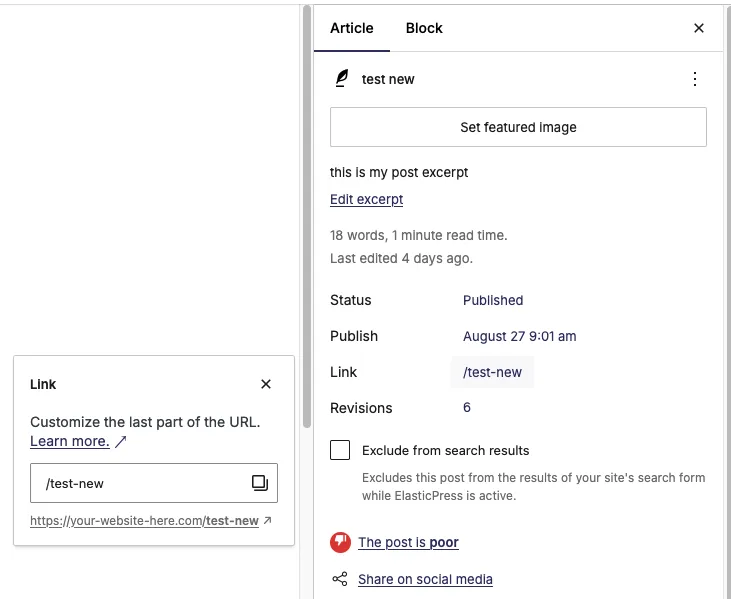Open the Learn more link
Image resolution: width=731 pixels, height=599 pixels.
(x=69, y=441)
